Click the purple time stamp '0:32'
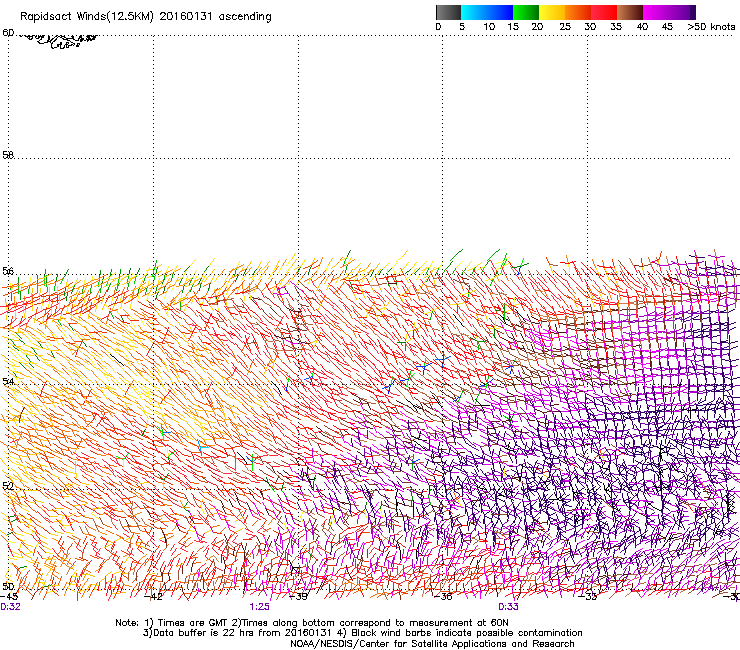This screenshot has width=740, height=650. tap(10, 607)
